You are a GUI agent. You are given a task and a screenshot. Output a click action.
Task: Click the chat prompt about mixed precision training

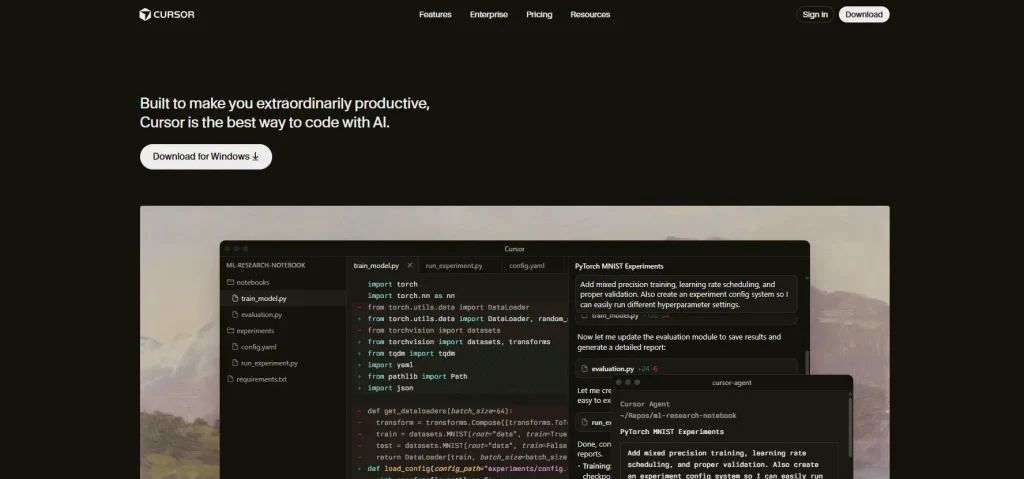tap(686, 295)
